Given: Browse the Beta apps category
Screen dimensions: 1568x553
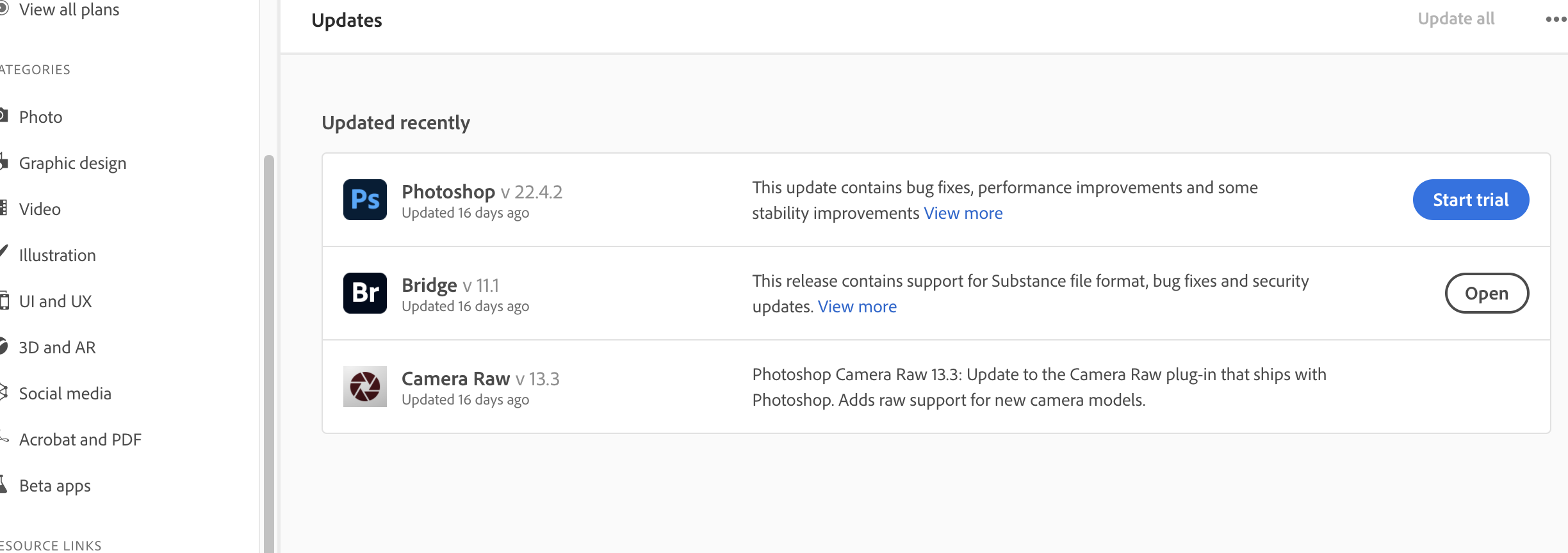Looking at the screenshot, I should (55, 486).
